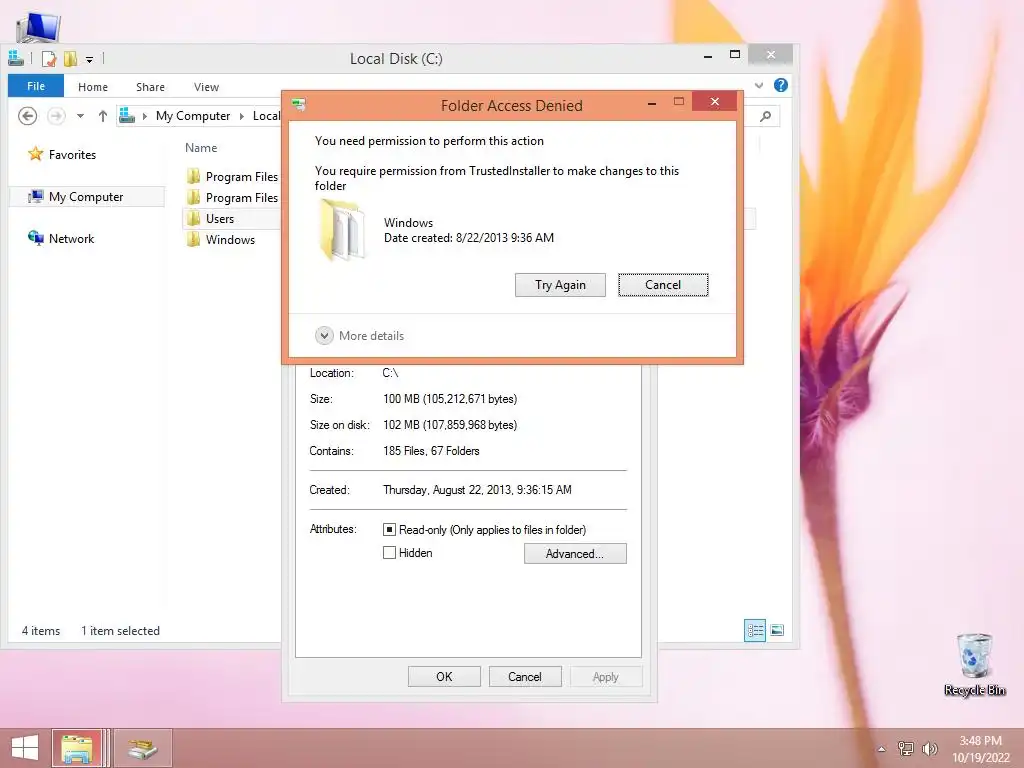Toggle the Hidden attribute checkbox
The image size is (1024, 768).
coord(389,552)
